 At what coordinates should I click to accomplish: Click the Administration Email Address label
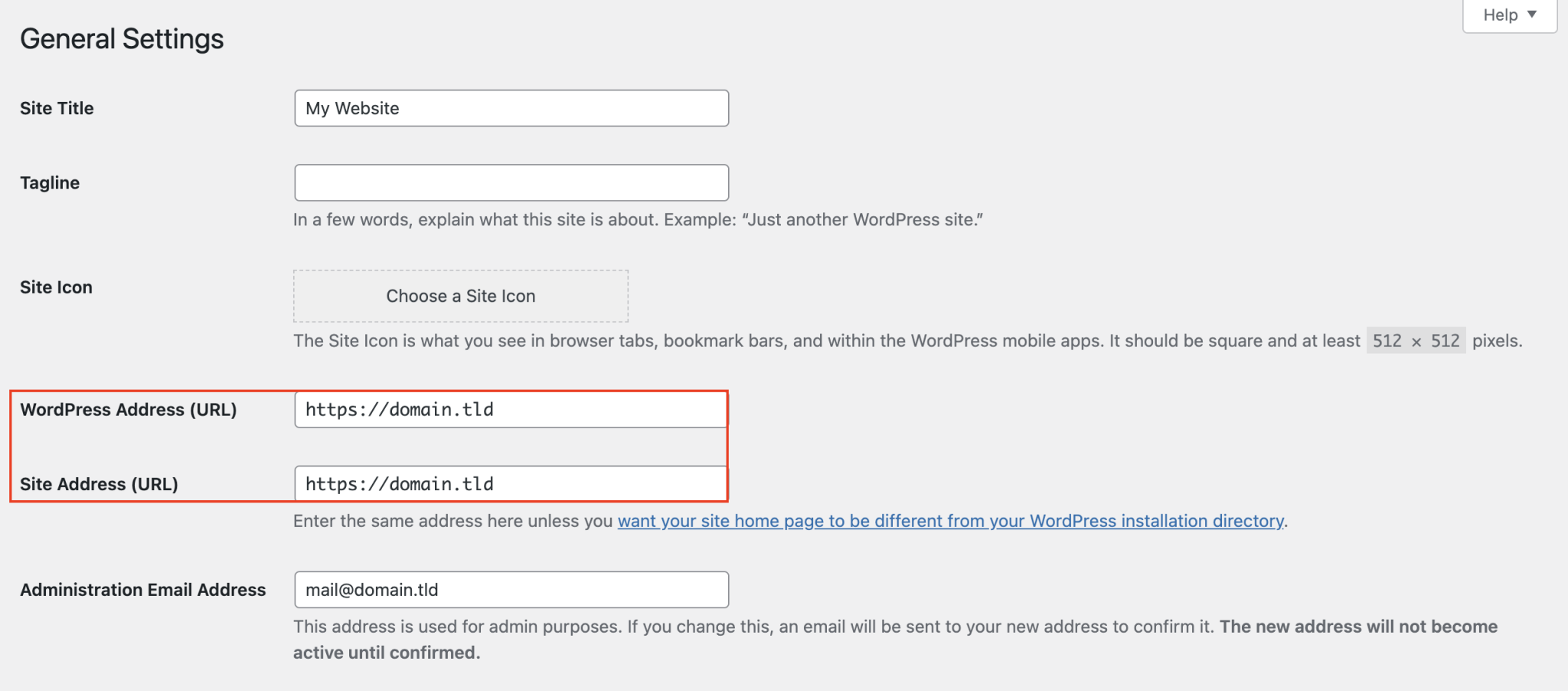click(142, 589)
